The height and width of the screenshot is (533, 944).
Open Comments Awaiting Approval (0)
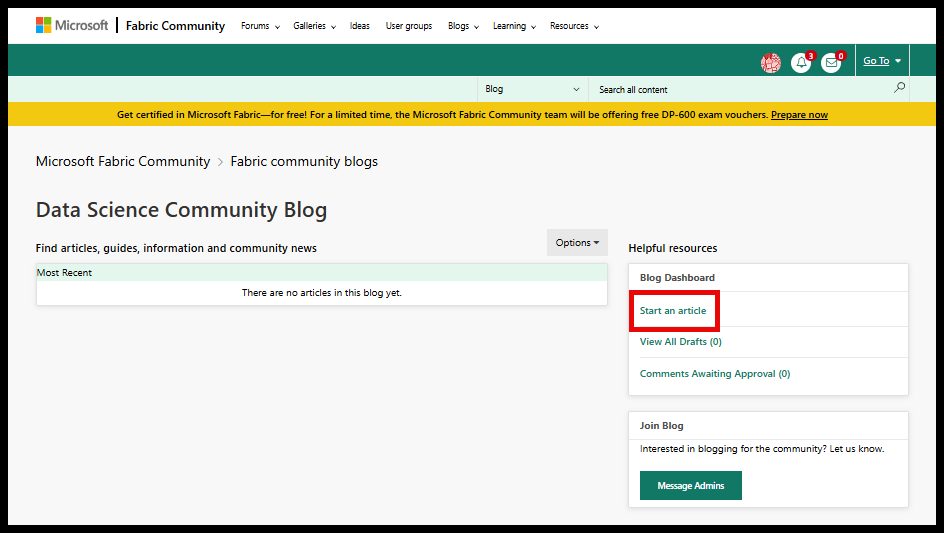[x=715, y=373]
